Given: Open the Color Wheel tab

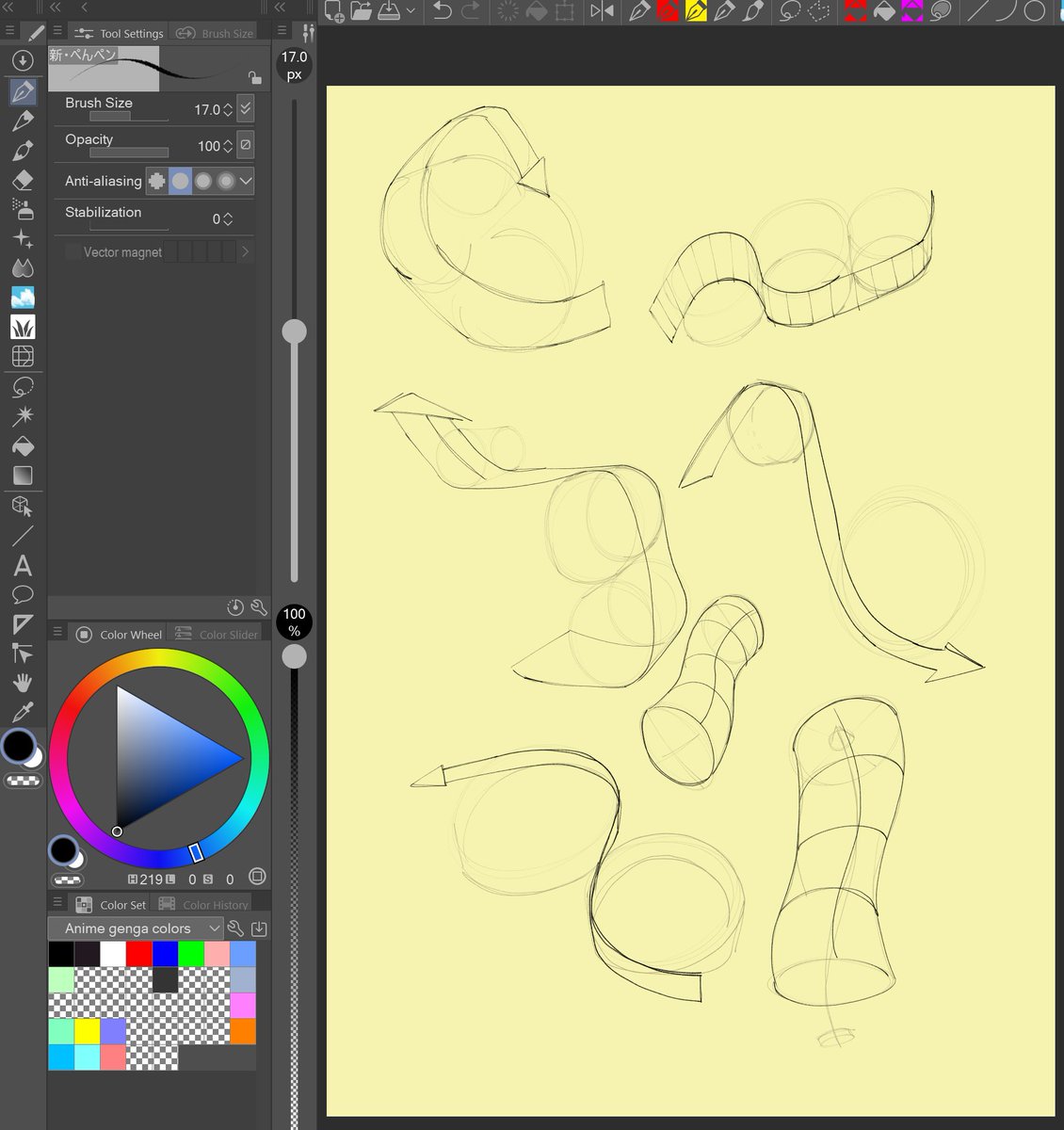Looking at the screenshot, I should pos(120,634).
